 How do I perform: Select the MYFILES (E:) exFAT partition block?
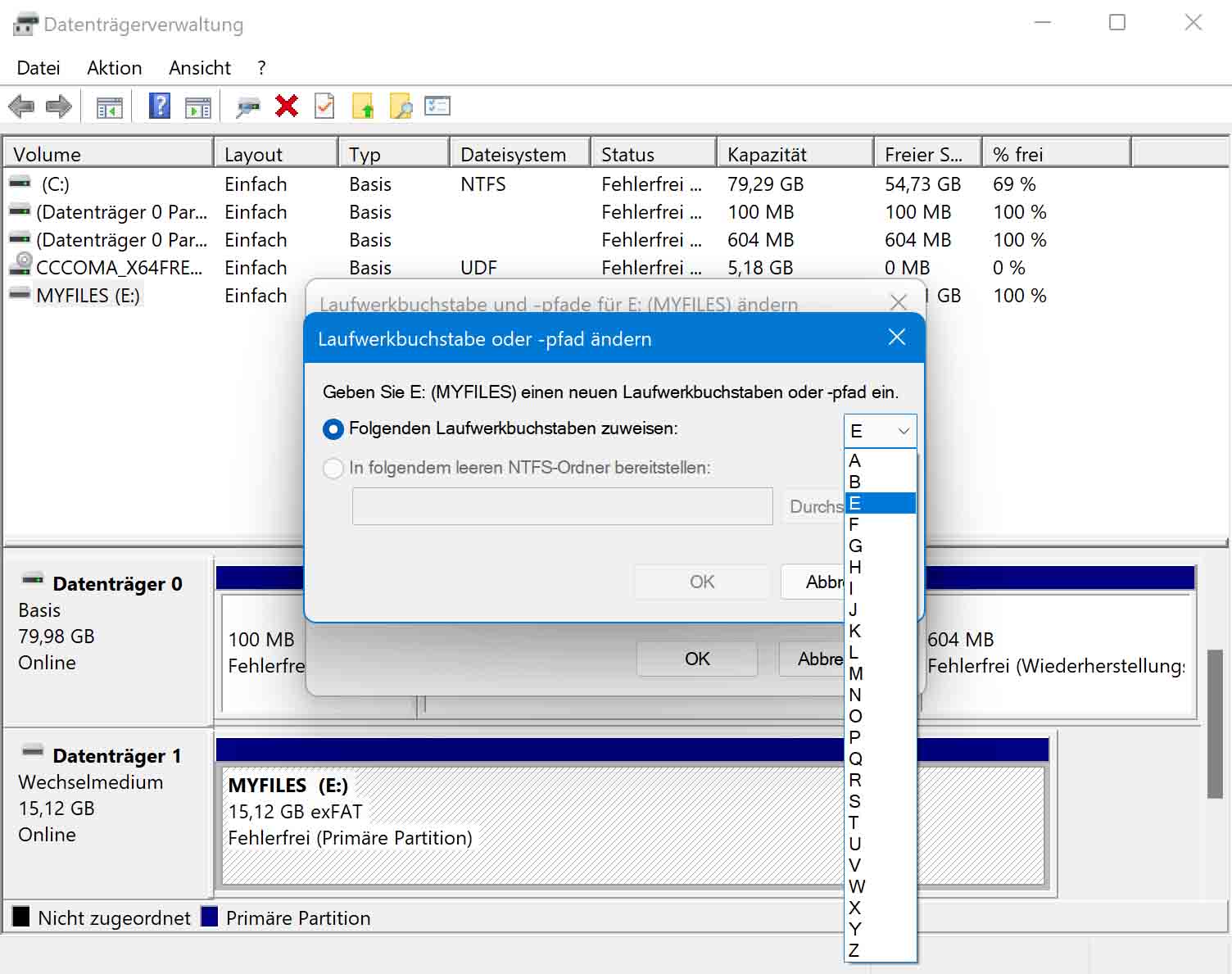(x=532, y=825)
